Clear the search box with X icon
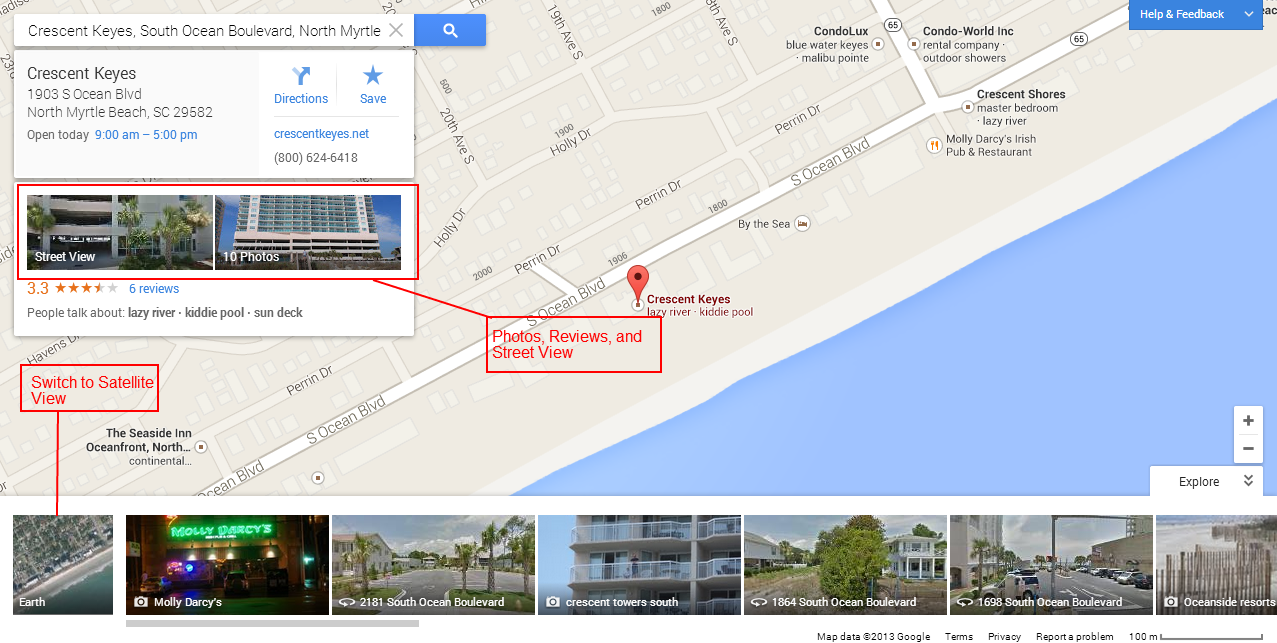 coord(396,30)
